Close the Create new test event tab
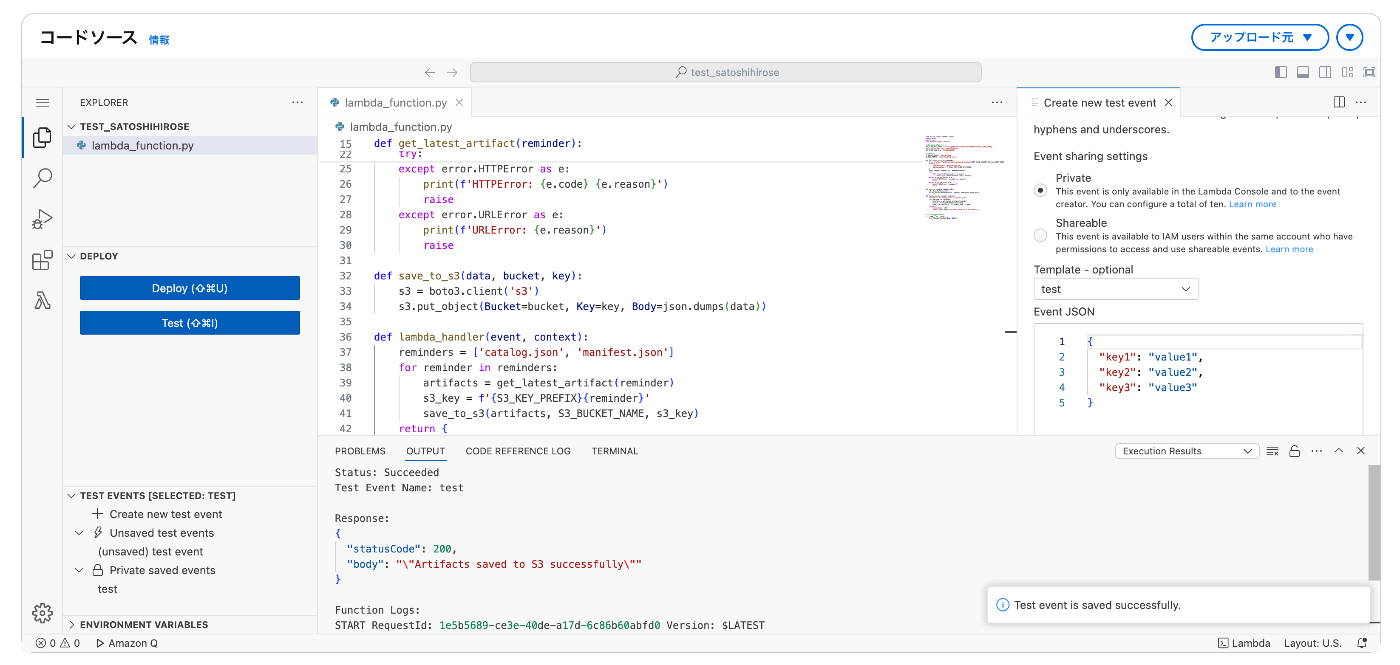Viewport: 1400px width, 665px height. click(x=1168, y=102)
